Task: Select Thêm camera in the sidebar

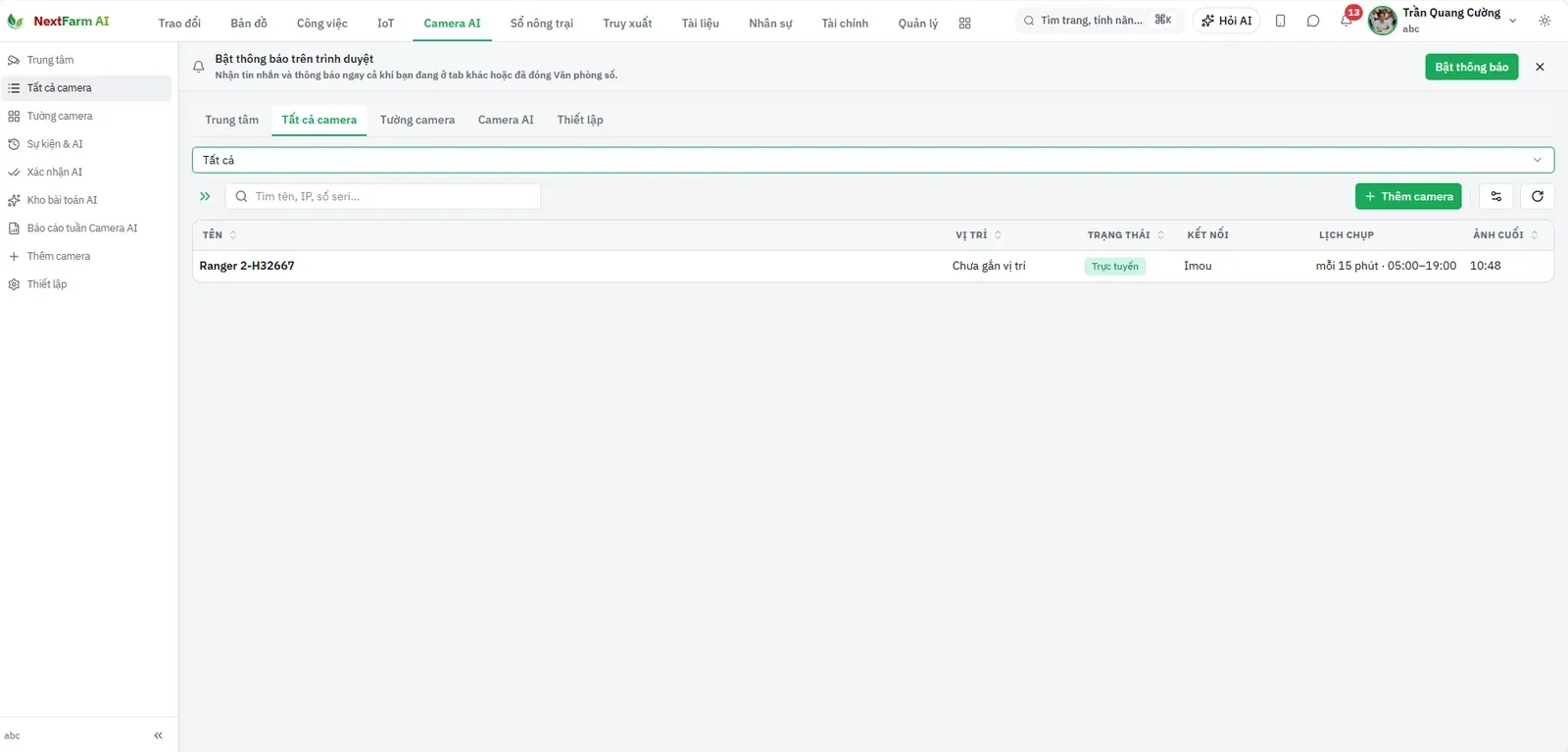Action: coord(86,256)
